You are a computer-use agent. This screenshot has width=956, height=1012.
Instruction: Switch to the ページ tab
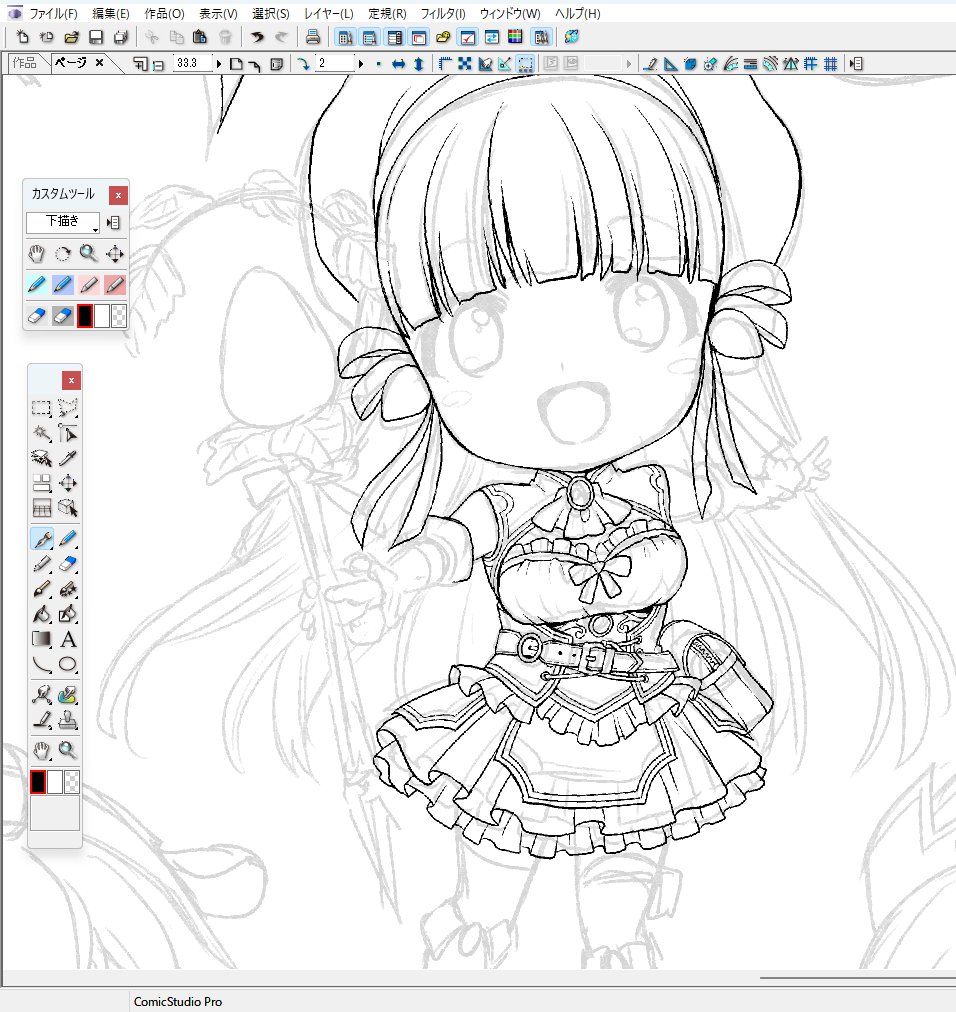click(70, 63)
